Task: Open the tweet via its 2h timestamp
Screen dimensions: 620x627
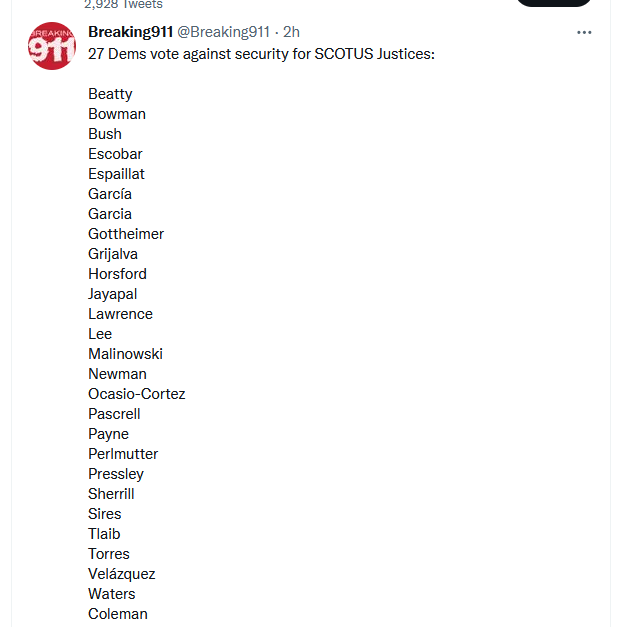Action: (x=291, y=32)
